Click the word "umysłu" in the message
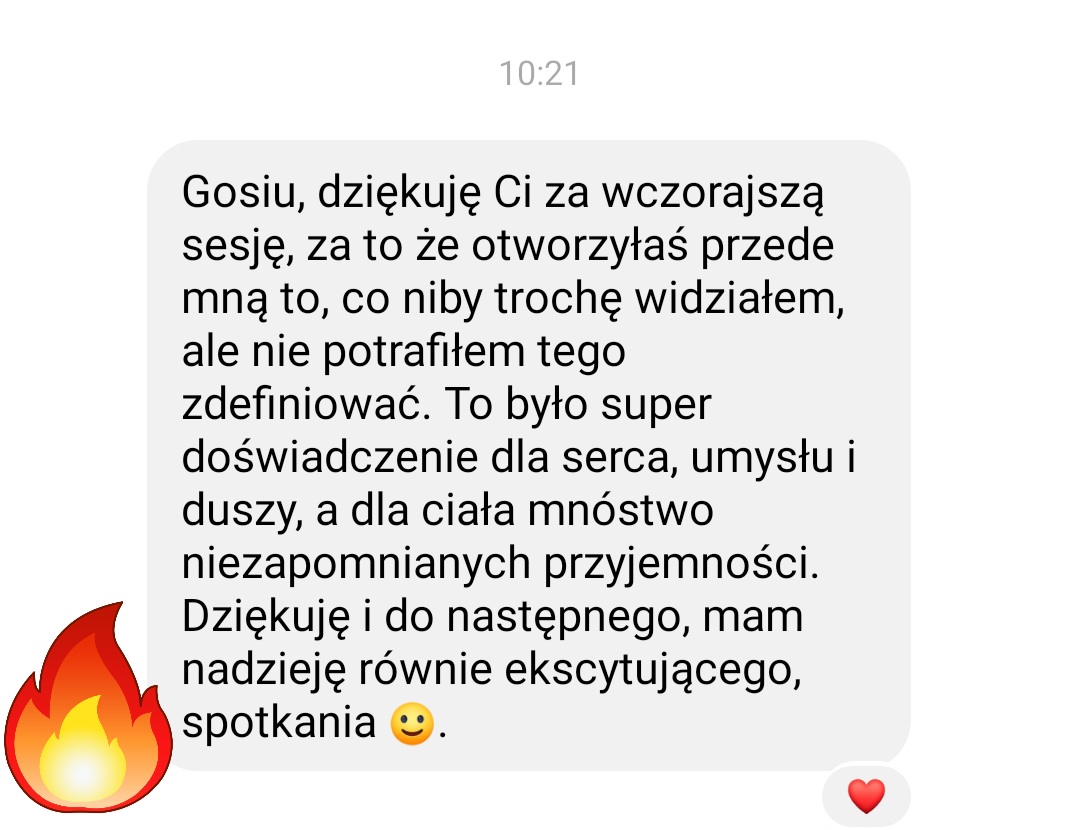1080x830 pixels. [x=762, y=459]
